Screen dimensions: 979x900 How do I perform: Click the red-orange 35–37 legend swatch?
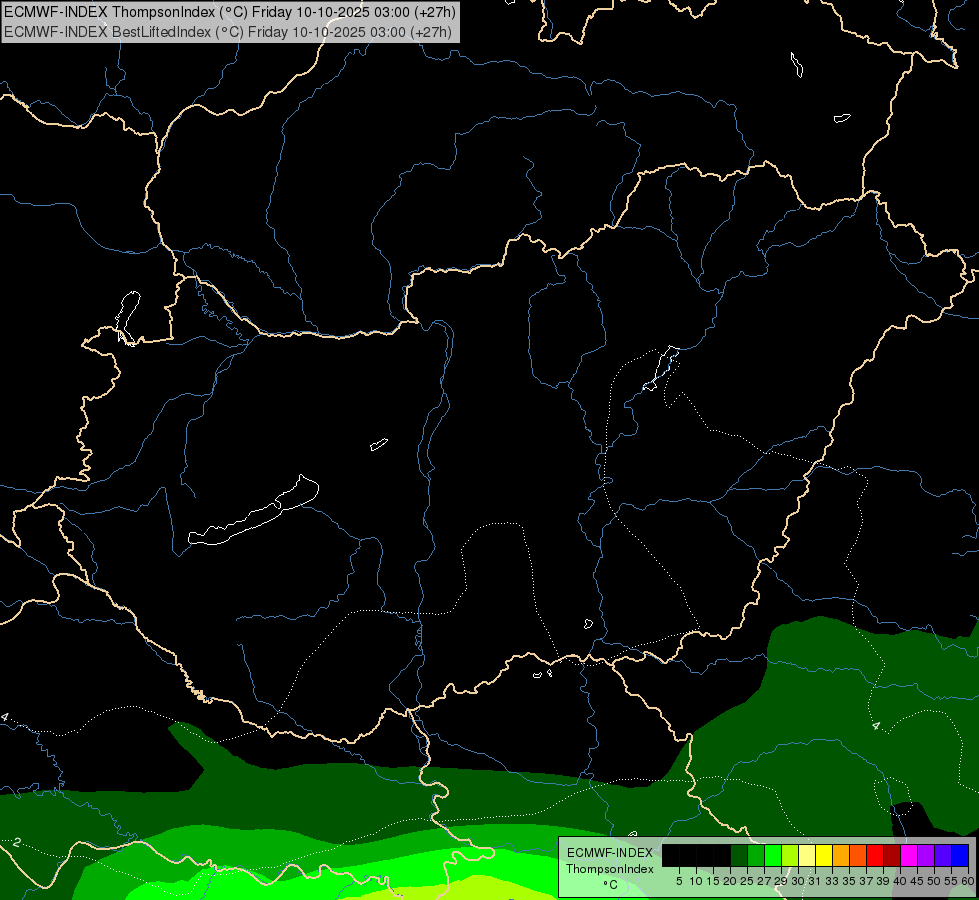[858, 856]
